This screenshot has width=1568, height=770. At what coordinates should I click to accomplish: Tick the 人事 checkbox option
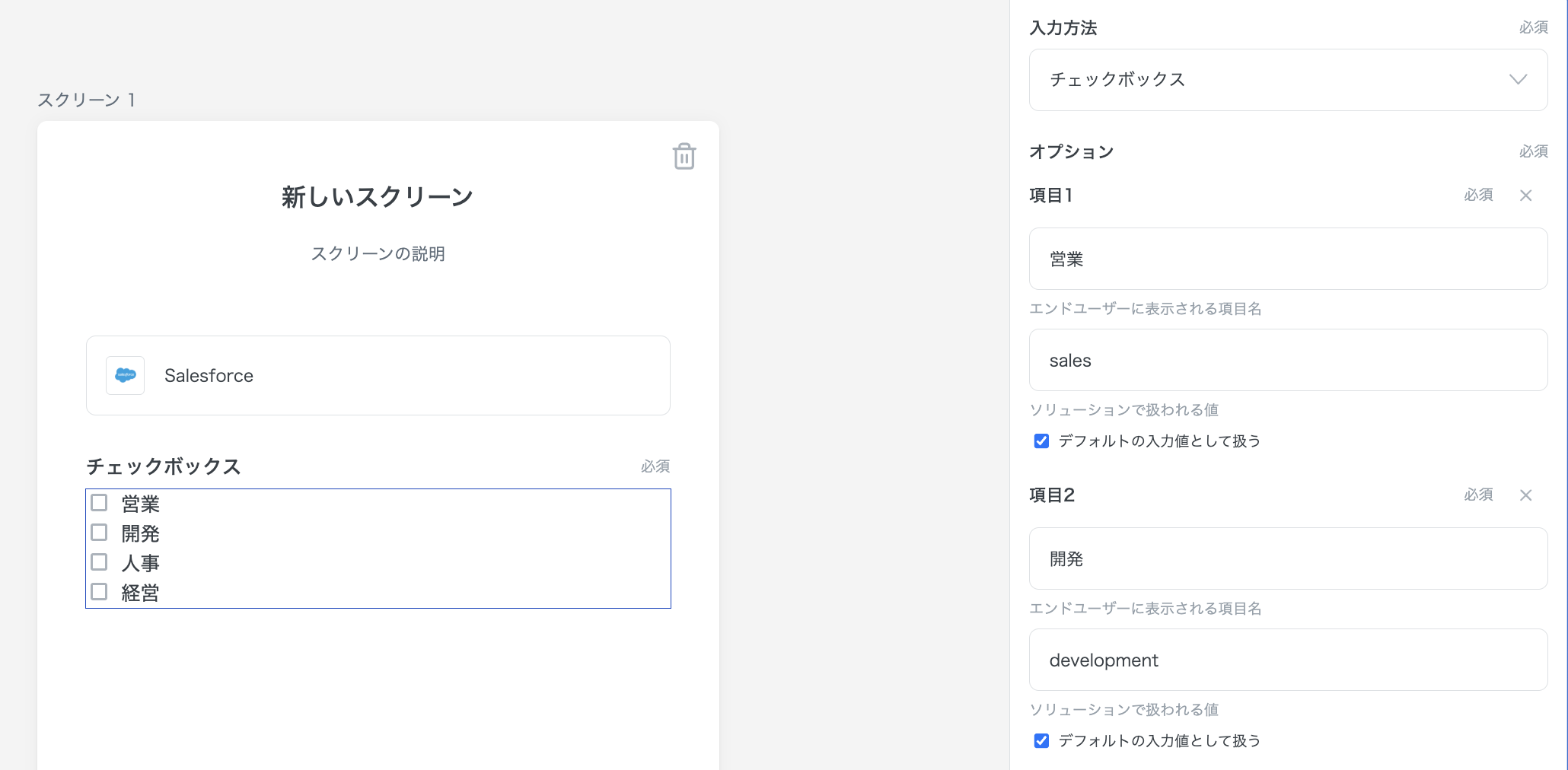point(99,562)
